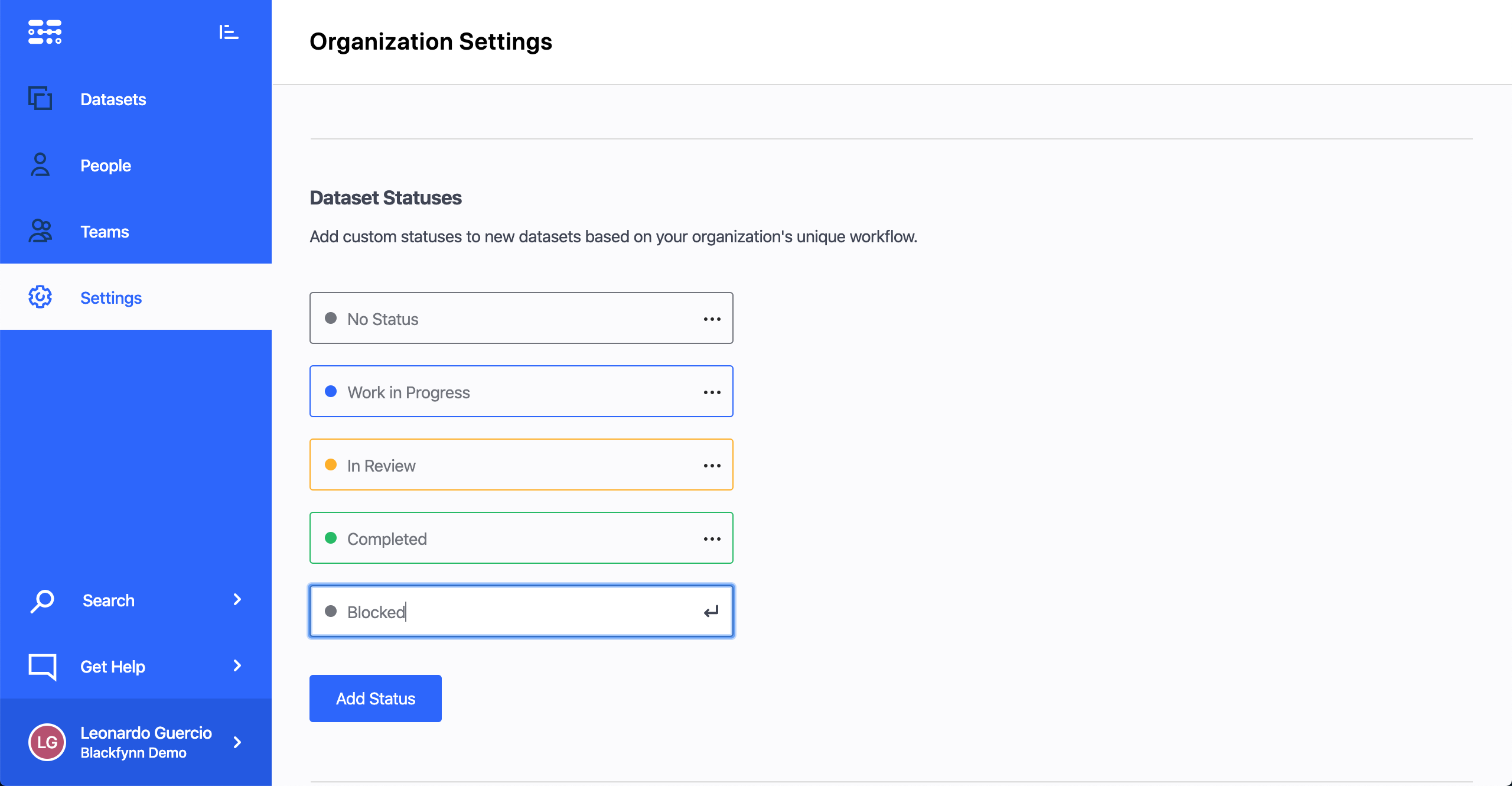This screenshot has width=1512, height=786.
Task: Click the Teams group icon
Action: (x=40, y=231)
